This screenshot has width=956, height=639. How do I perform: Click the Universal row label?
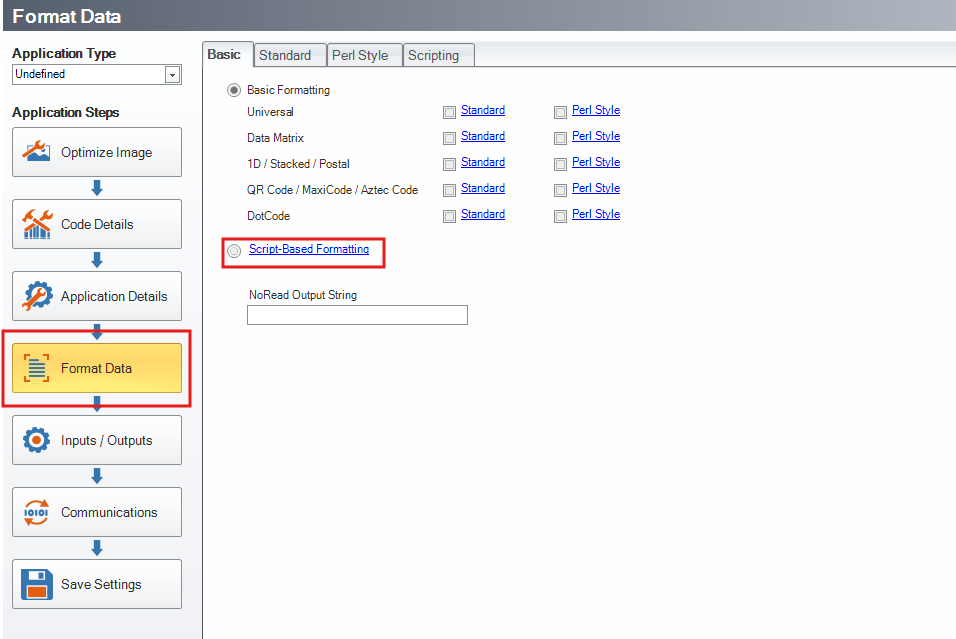coord(270,112)
